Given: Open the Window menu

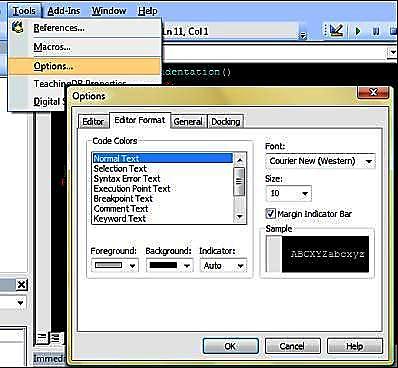Looking at the screenshot, I should 109,11.
